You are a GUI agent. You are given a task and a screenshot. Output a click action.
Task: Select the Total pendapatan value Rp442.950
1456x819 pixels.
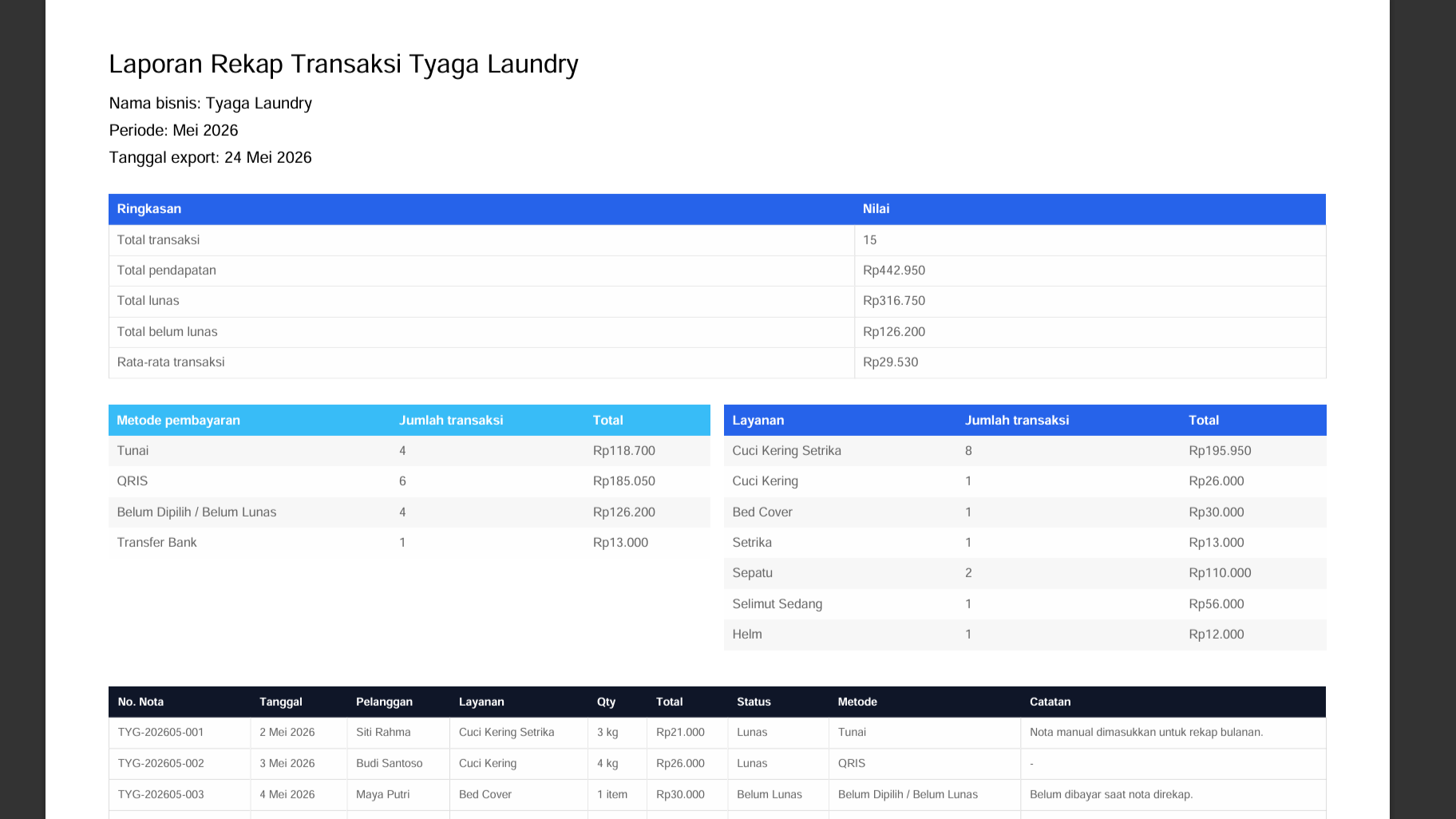894,271
